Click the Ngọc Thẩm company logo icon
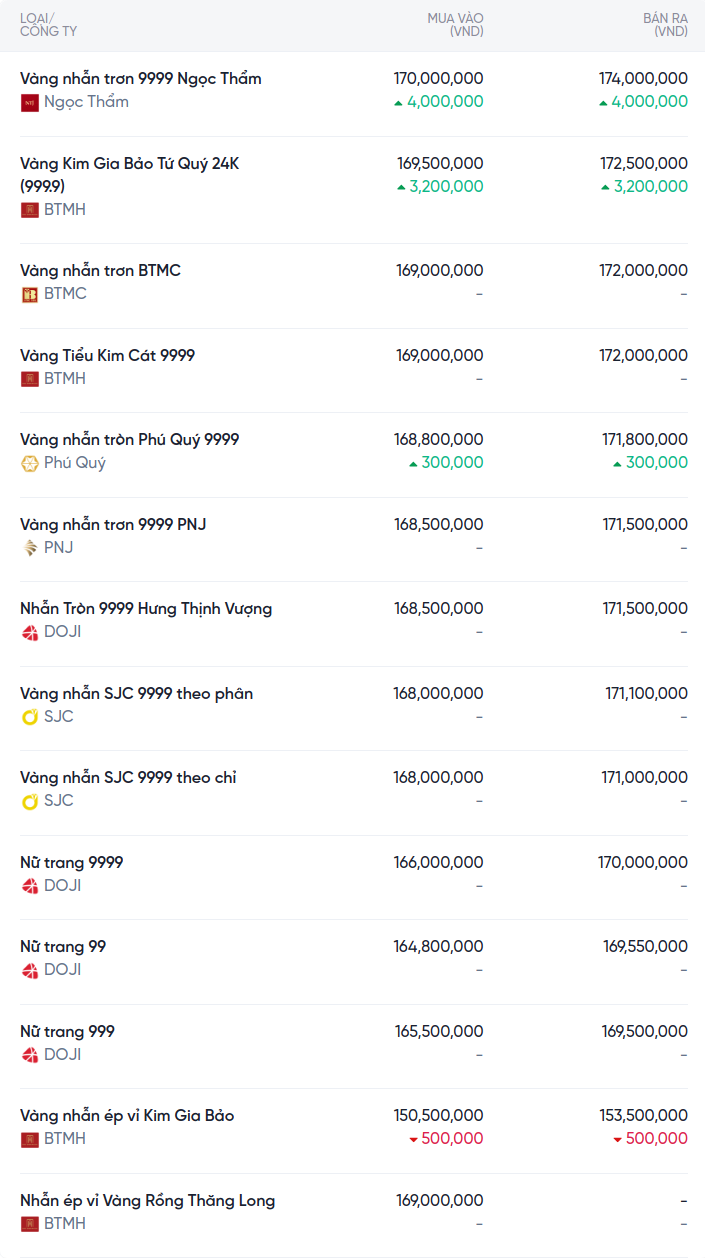This screenshot has width=705, height=1258. [x=30, y=102]
